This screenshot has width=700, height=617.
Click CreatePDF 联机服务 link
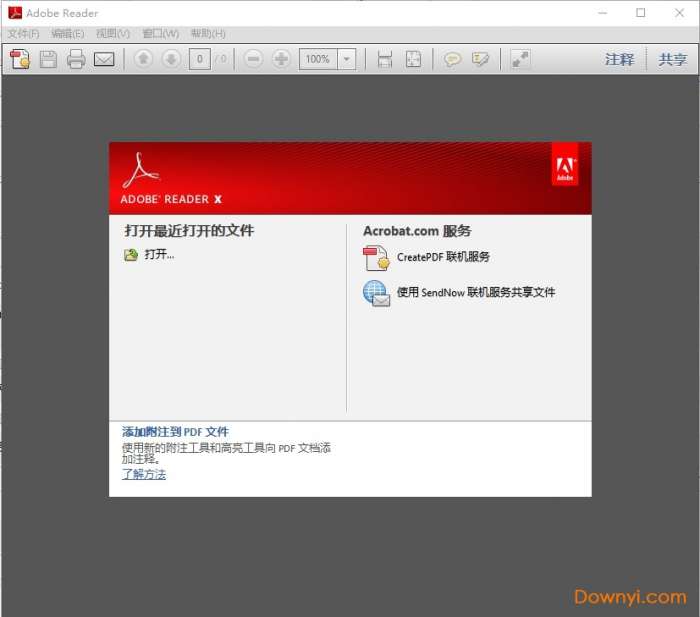(443, 257)
